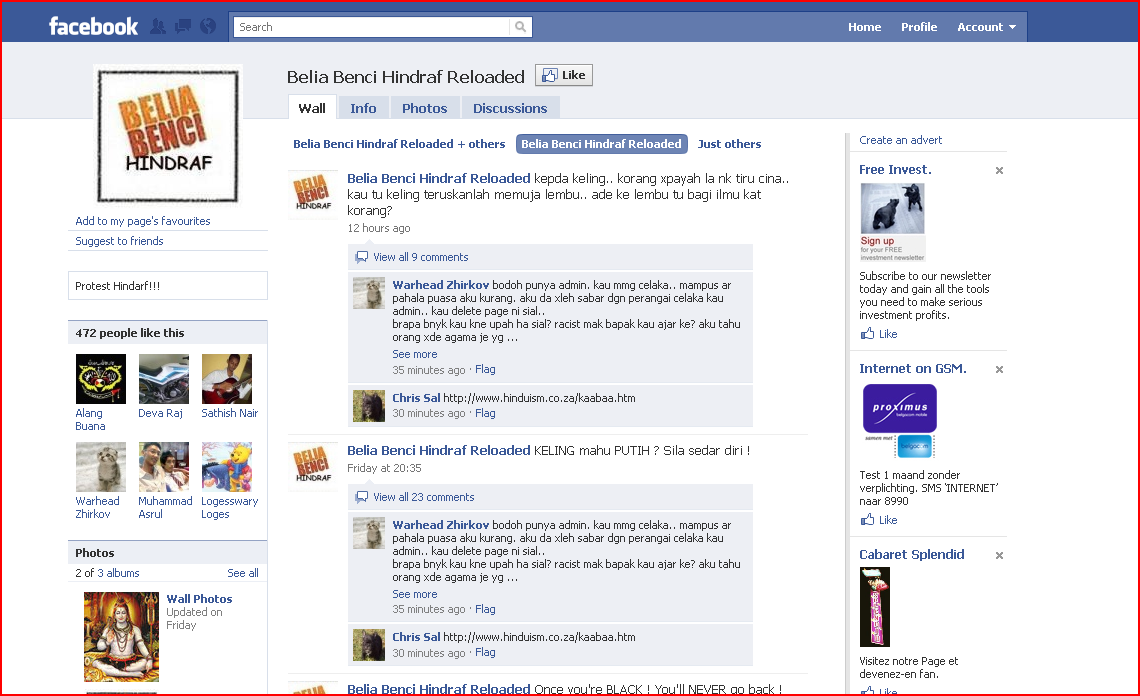Click the Like button next to page title
Viewport: 1140px width, 696px height.
(564, 75)
